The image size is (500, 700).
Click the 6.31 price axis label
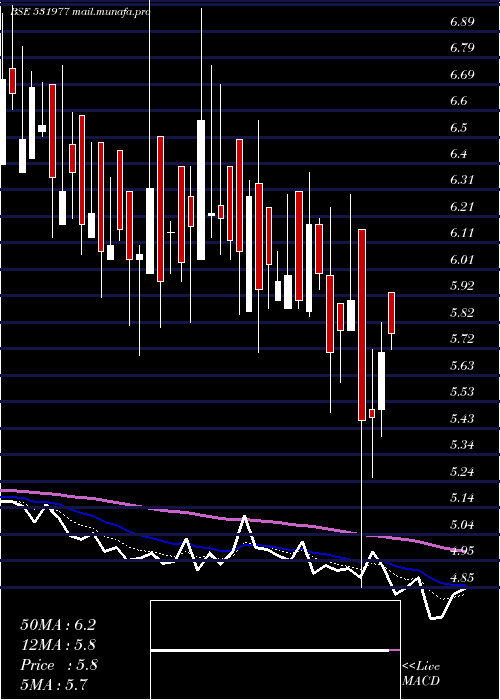pyautogui.click(x=462, y=180)
